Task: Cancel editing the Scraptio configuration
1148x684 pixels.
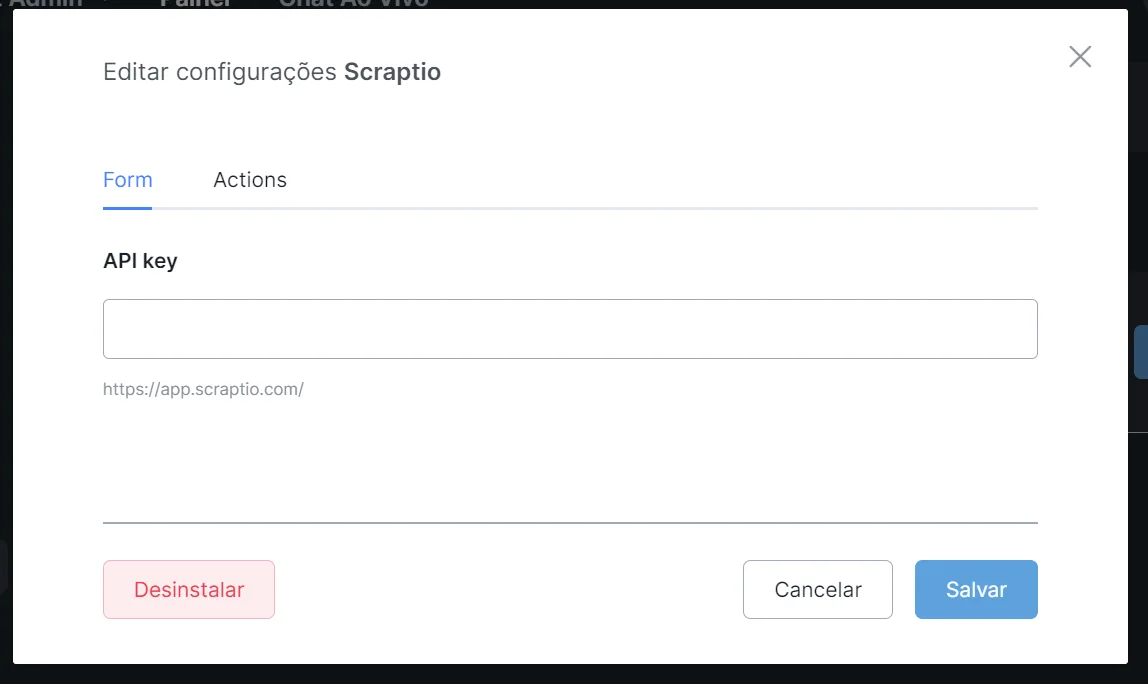Action: point(818,590)
